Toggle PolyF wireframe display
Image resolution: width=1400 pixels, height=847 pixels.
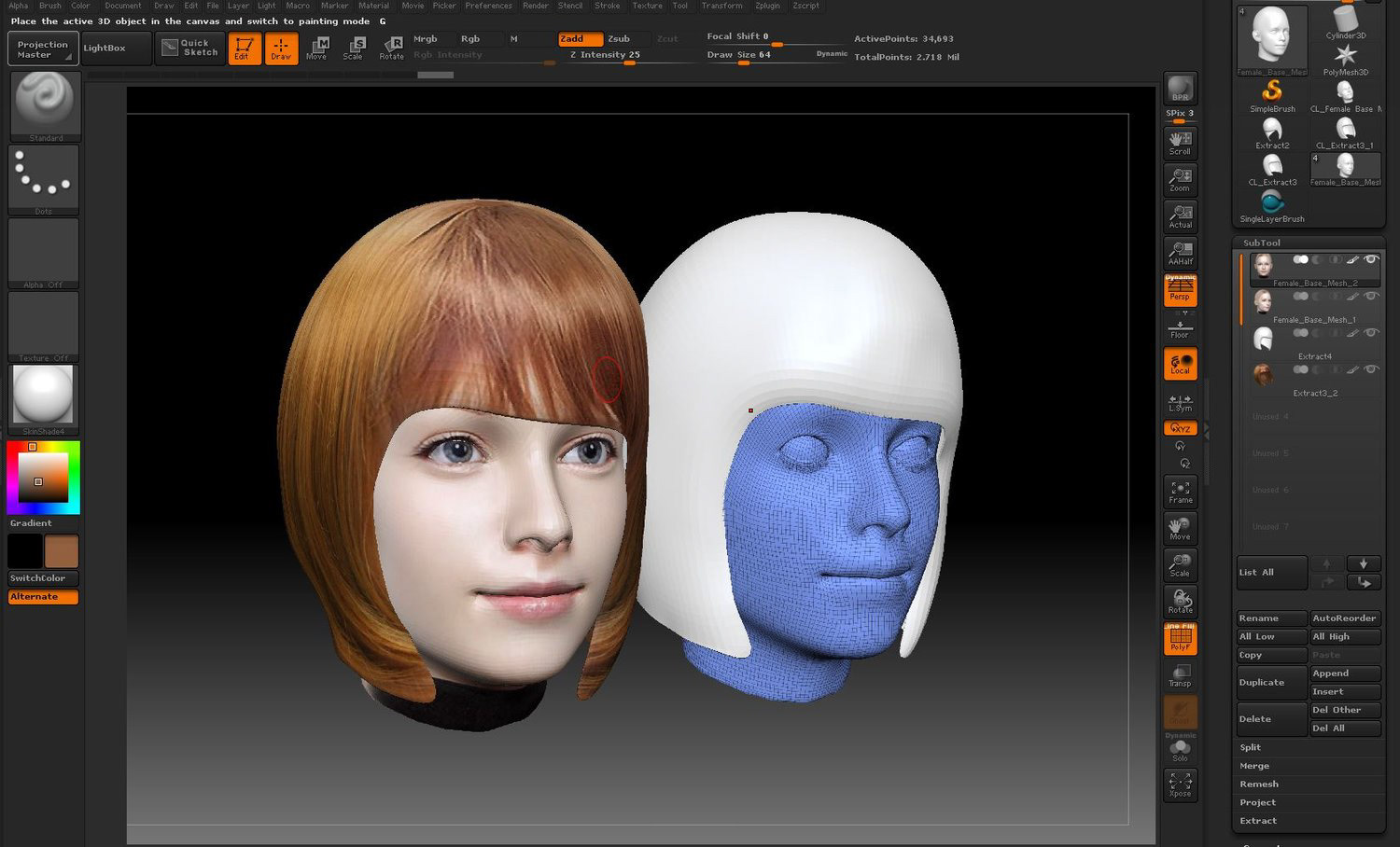pyautogui.click(x=1180, y=638)
